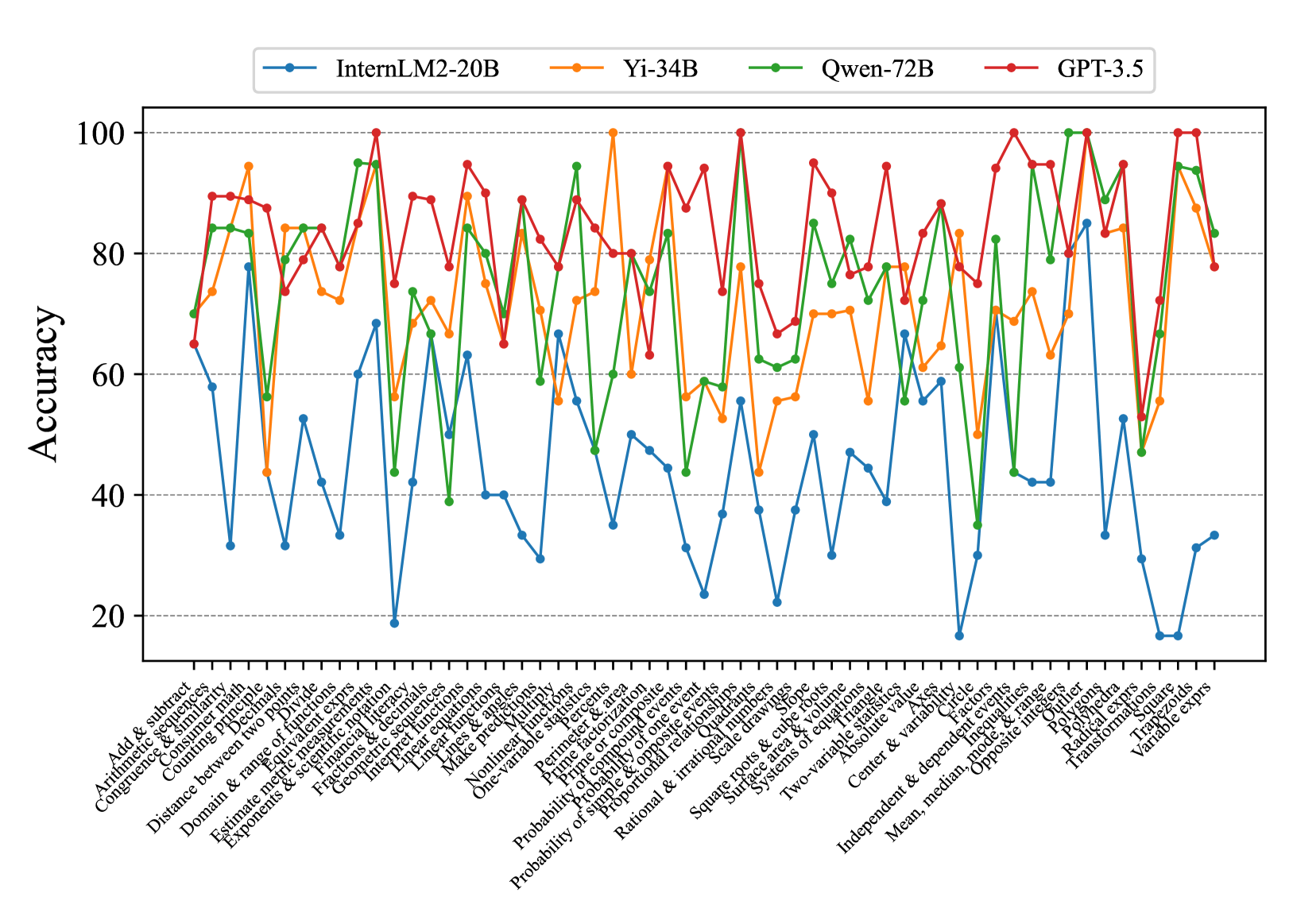This screenshot has width=1293, height=924.
Task: Click the 60 tick label on y-axis
Action: (x=108, y=375)
